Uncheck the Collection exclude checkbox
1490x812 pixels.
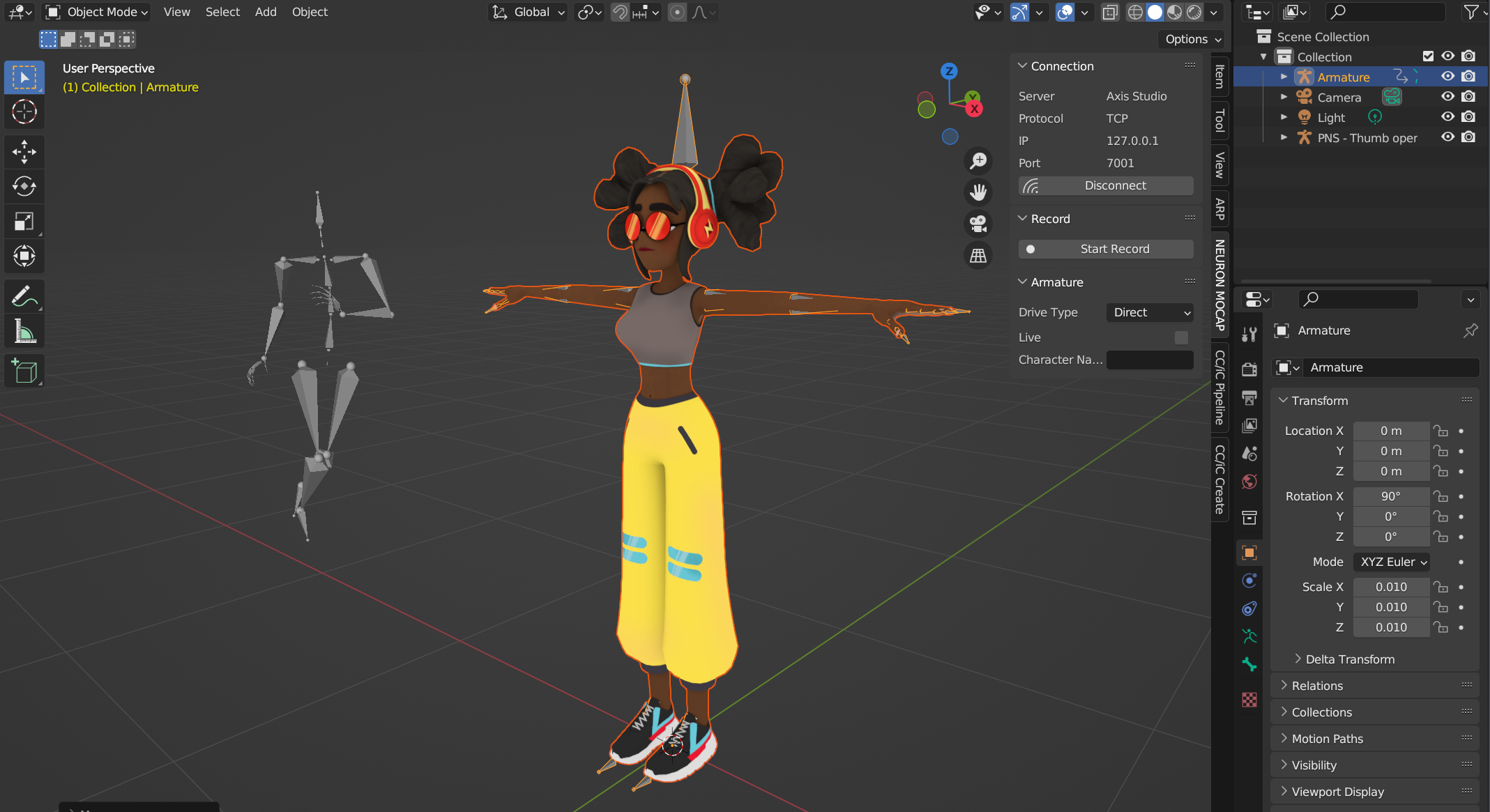[1427, 56]
